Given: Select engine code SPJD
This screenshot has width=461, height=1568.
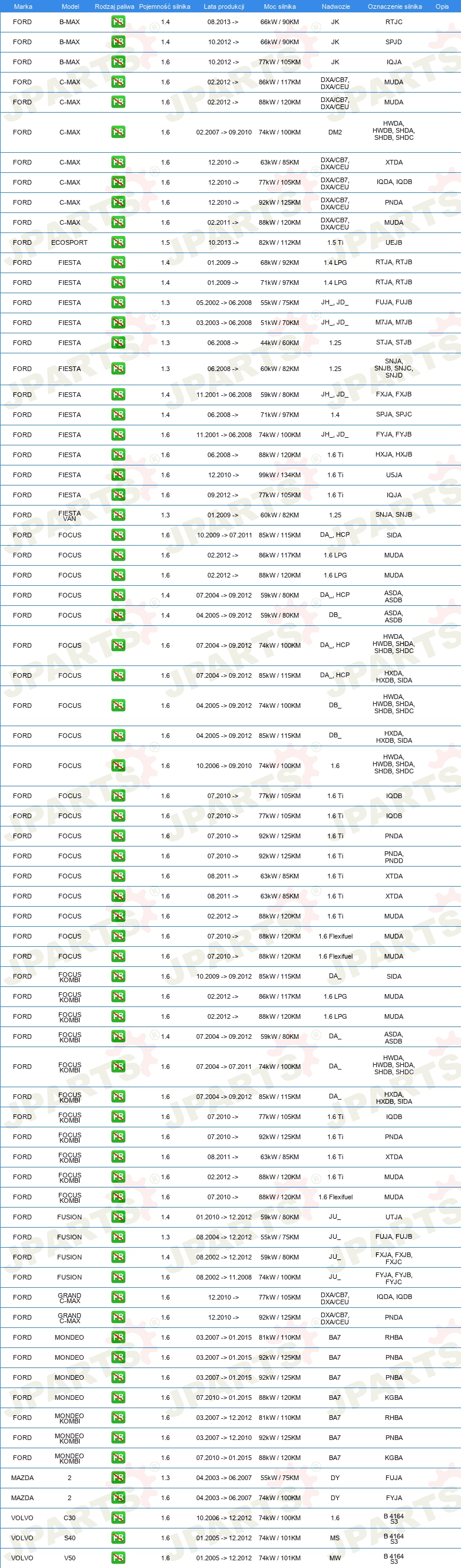Looking at the screenshot, I should coord(393,42).
